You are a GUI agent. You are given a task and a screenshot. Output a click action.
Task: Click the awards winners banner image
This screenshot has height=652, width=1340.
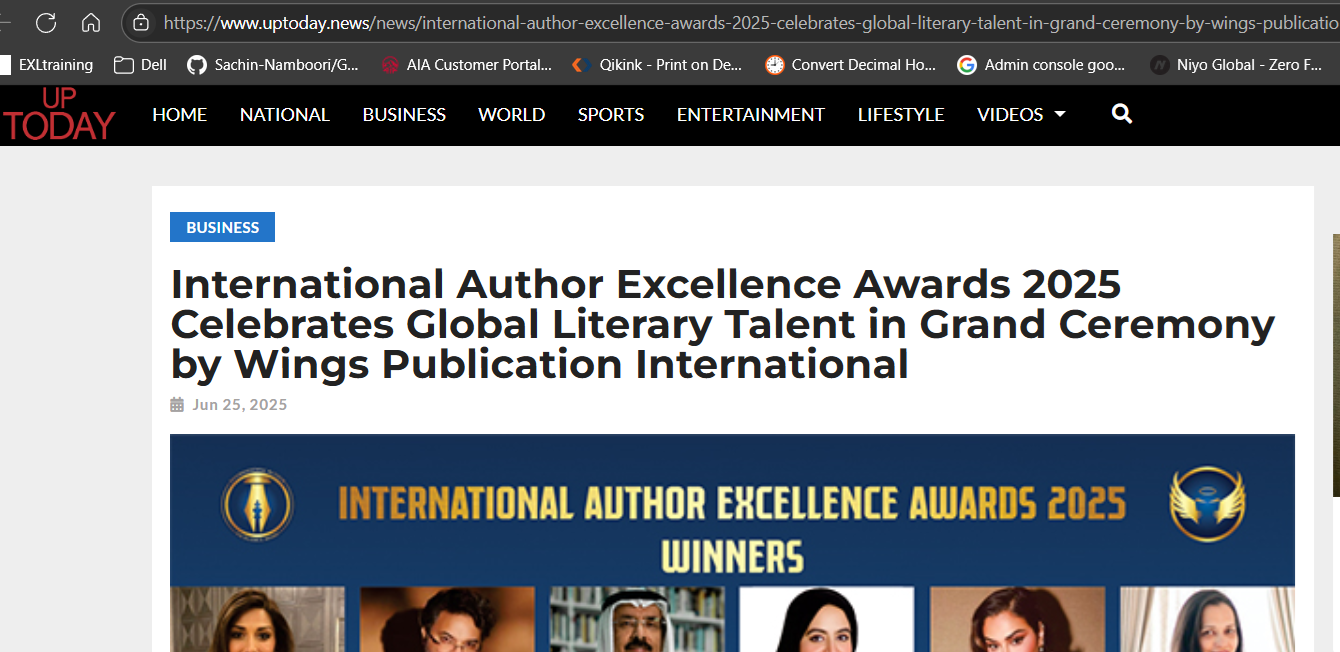point(732,543)
